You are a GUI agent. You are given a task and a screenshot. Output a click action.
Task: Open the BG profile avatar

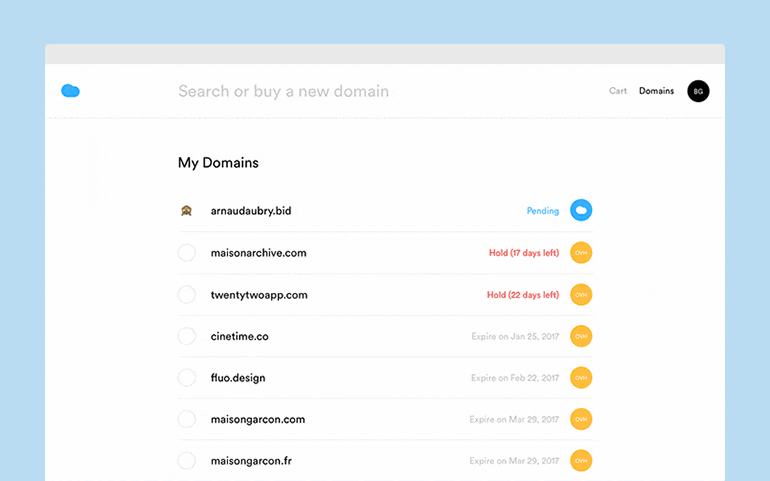tap(698, 91)
